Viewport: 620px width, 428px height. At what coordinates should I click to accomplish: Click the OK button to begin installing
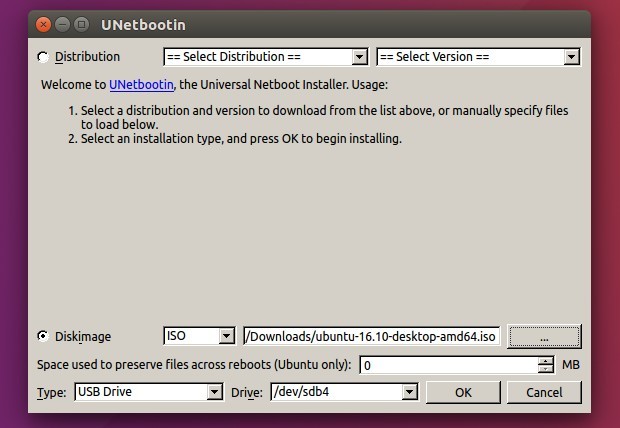[463, 392]
